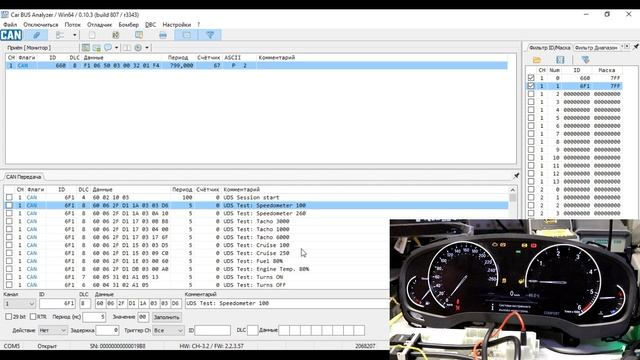Open the Файл menu

click(x=10, y=24)
